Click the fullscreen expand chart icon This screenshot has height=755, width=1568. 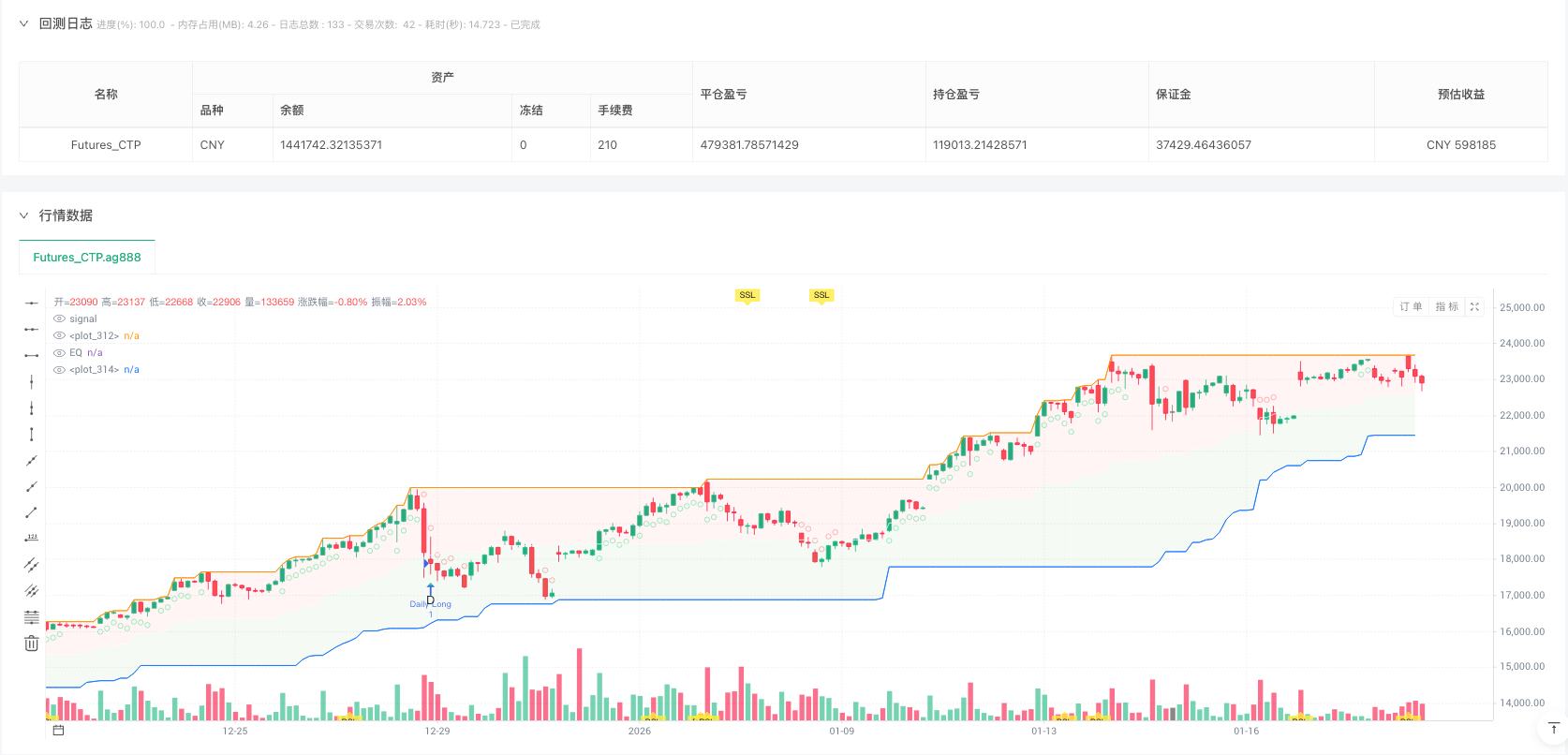pyautogui.click(x=1474, y=306)
